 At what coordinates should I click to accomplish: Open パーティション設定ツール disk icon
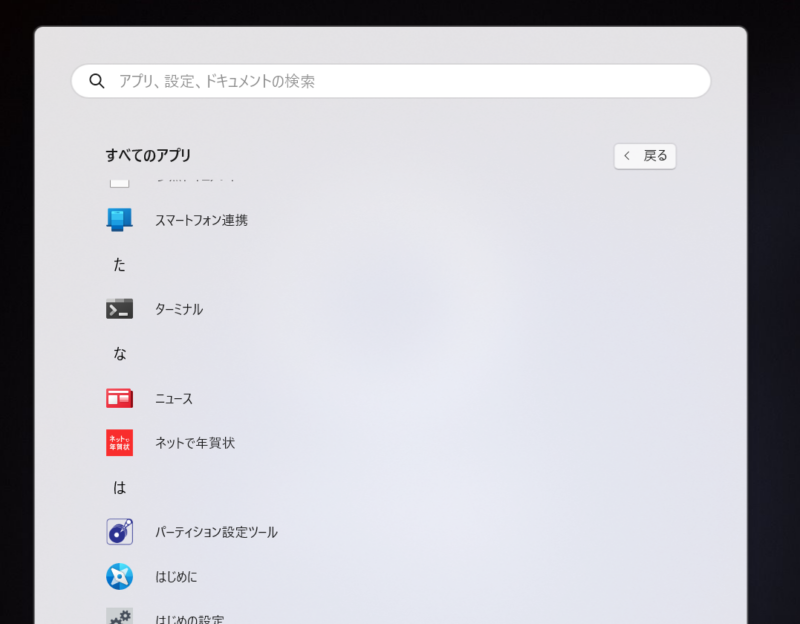[119, 532]
